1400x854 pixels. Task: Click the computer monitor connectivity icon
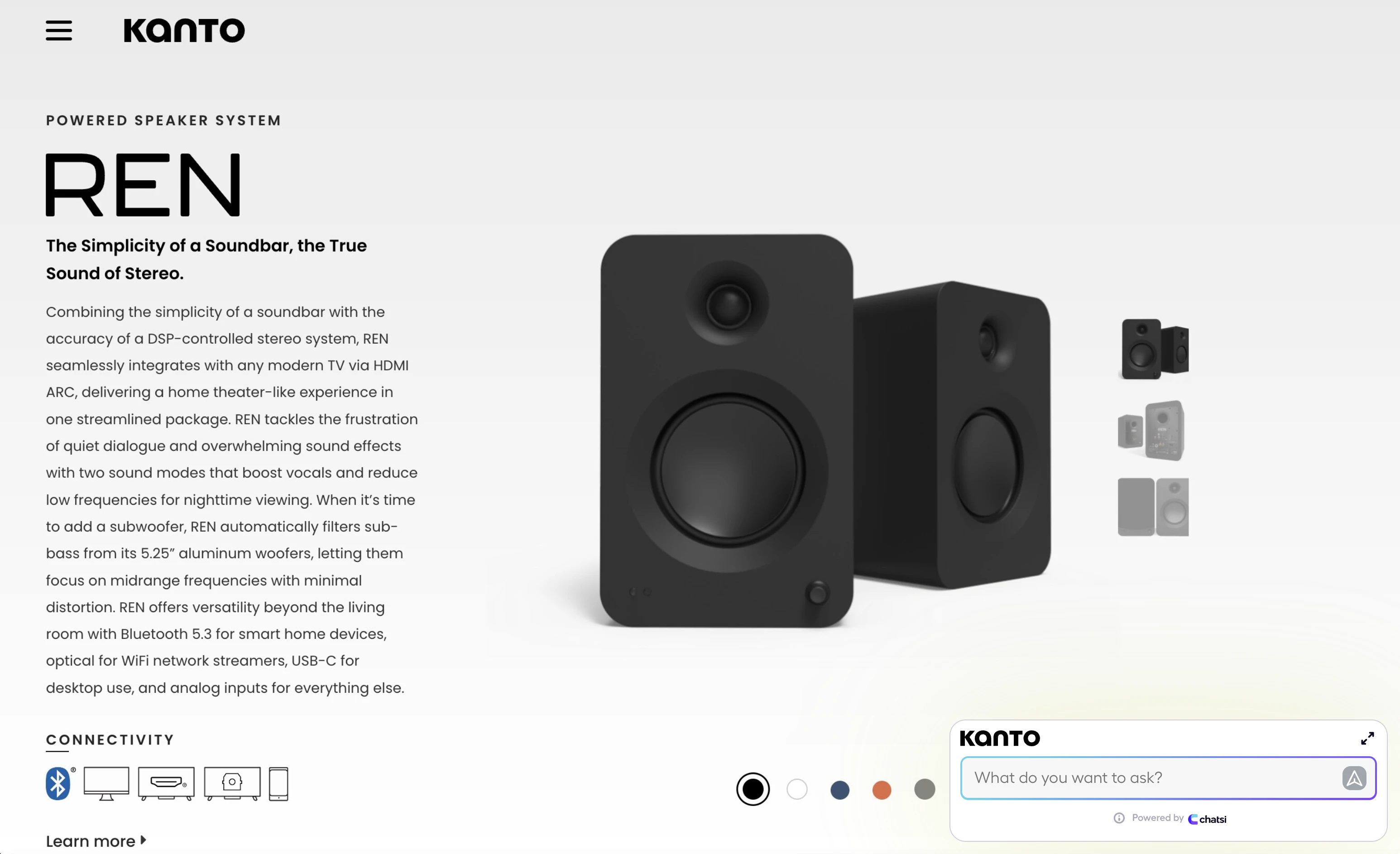tap(106, 783)
